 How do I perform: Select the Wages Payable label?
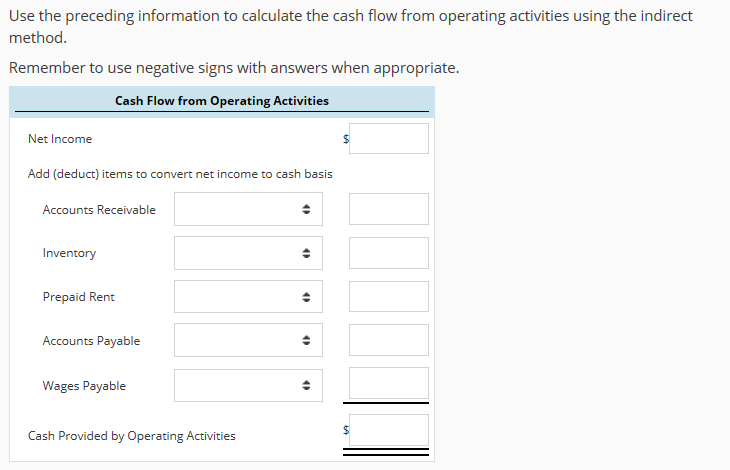pyautogui.click(x=84, y=386)
